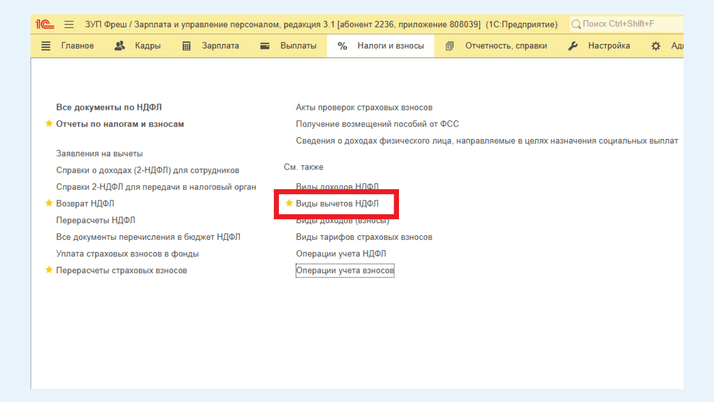Open Виды тарифов страховых взносов
This screenshot has height=402, width=714.
(364, 237)
